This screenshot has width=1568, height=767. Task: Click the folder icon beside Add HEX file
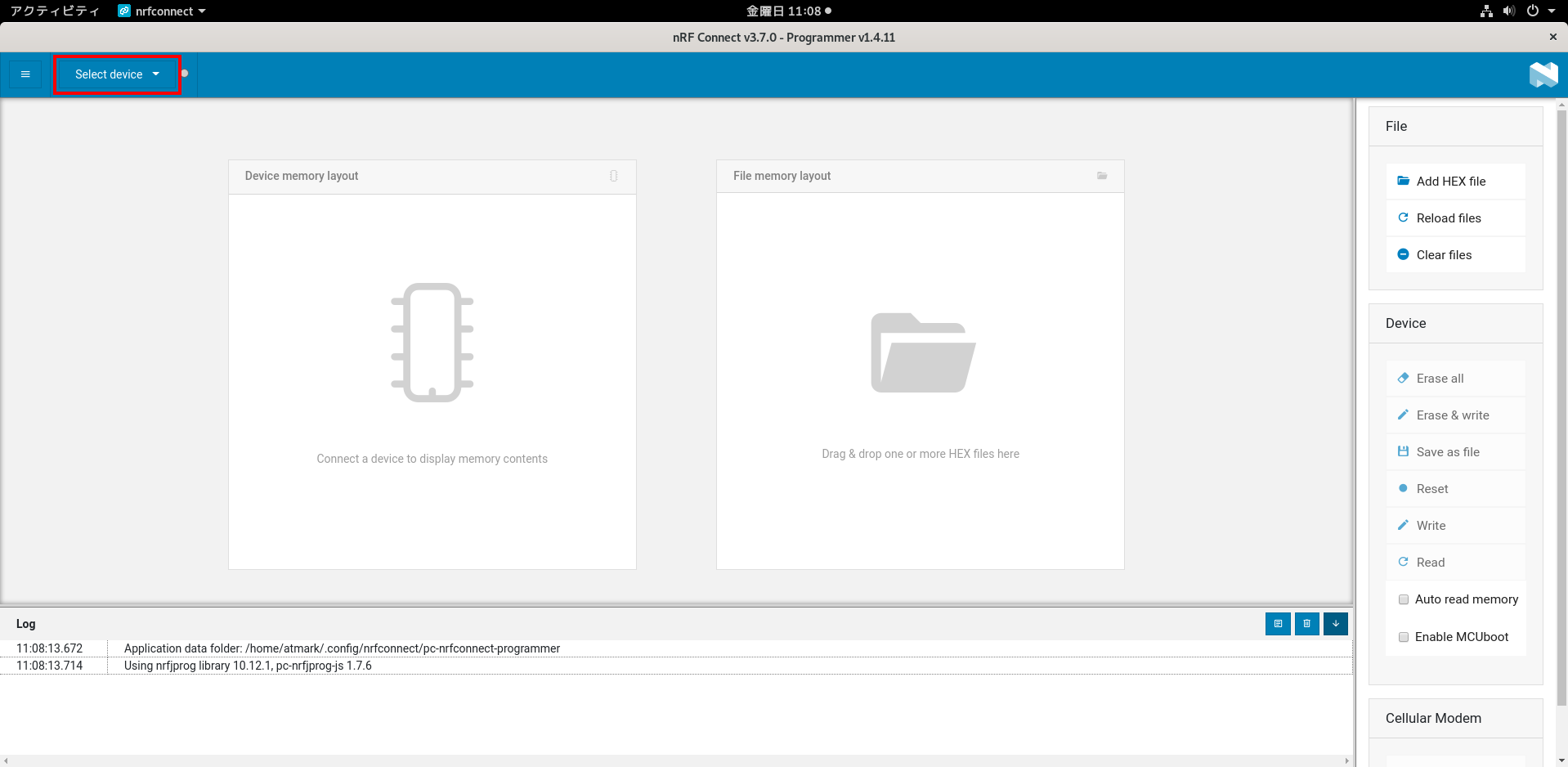(1403, 181)
